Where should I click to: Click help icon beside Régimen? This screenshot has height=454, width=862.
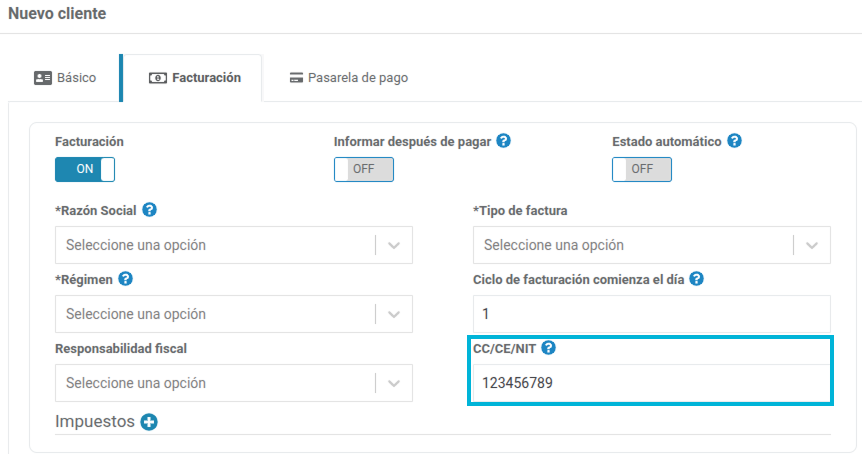[125, 279]
